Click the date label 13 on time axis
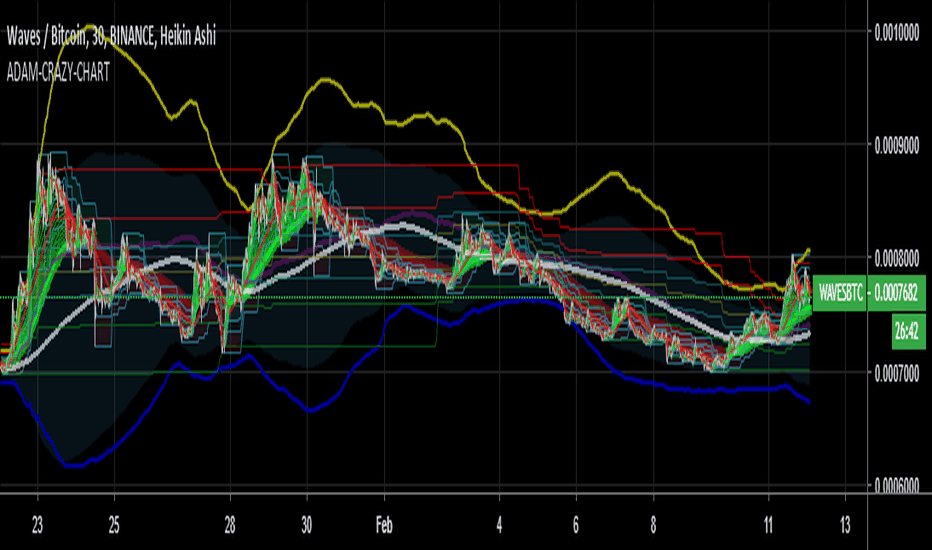 click(845, 526)
